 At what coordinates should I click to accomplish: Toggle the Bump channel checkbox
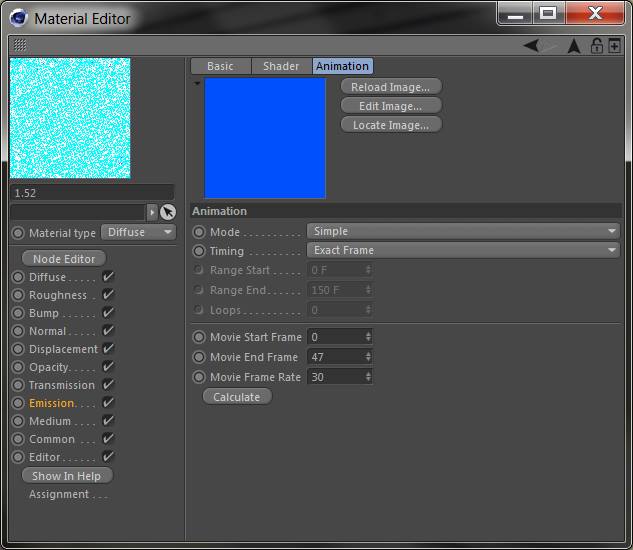pos(108,313)
